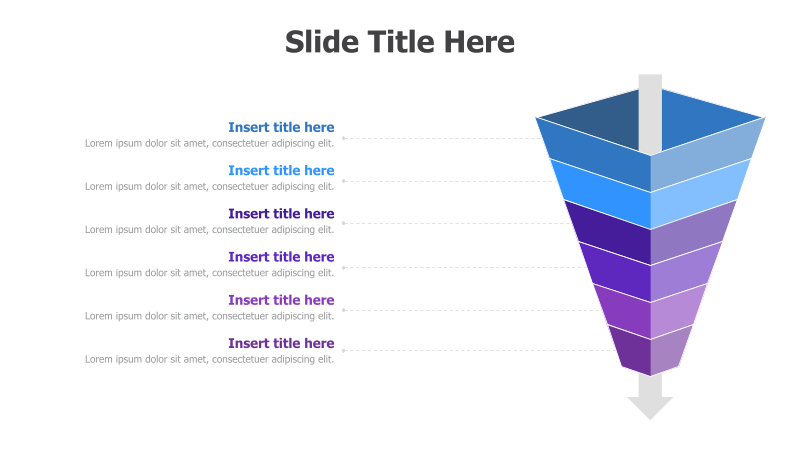
Task: Select the Lorem ipsum text under the first title
Action: tap(209, 143)
